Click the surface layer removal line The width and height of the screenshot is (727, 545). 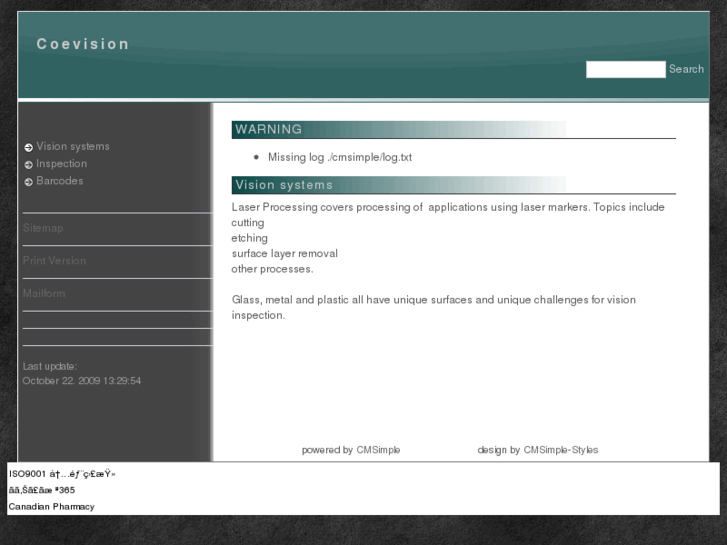point(285,253)
